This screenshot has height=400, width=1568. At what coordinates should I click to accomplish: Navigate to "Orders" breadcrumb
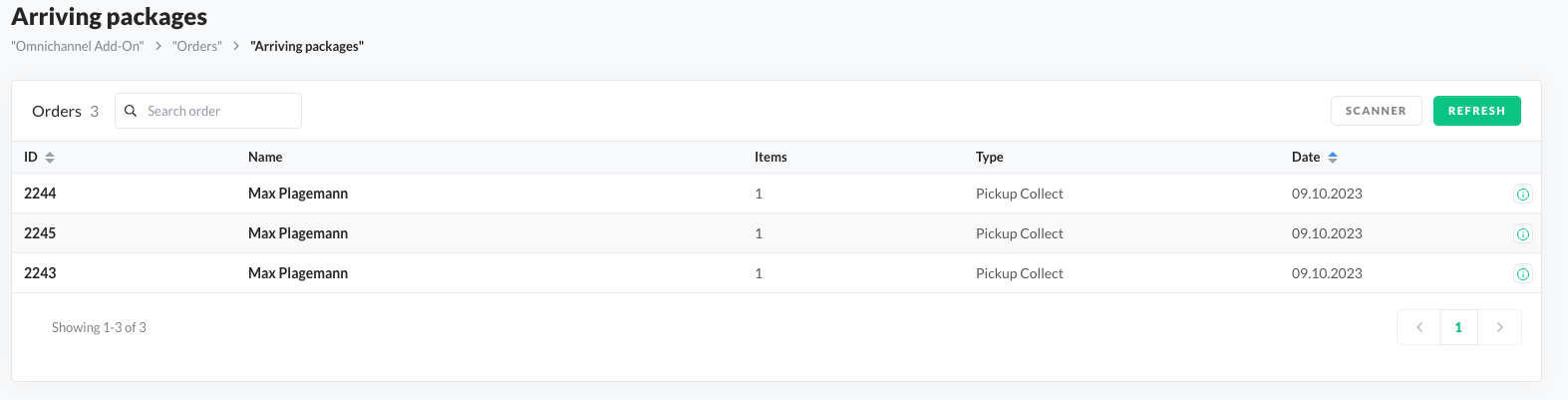point(197,46)
